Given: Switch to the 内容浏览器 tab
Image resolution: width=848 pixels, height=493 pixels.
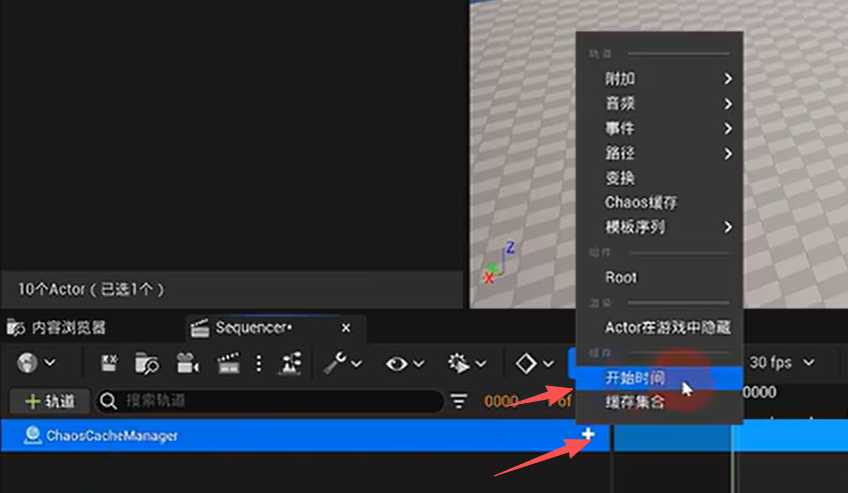Looking at the screenshot, I should [x=58, y=327].
